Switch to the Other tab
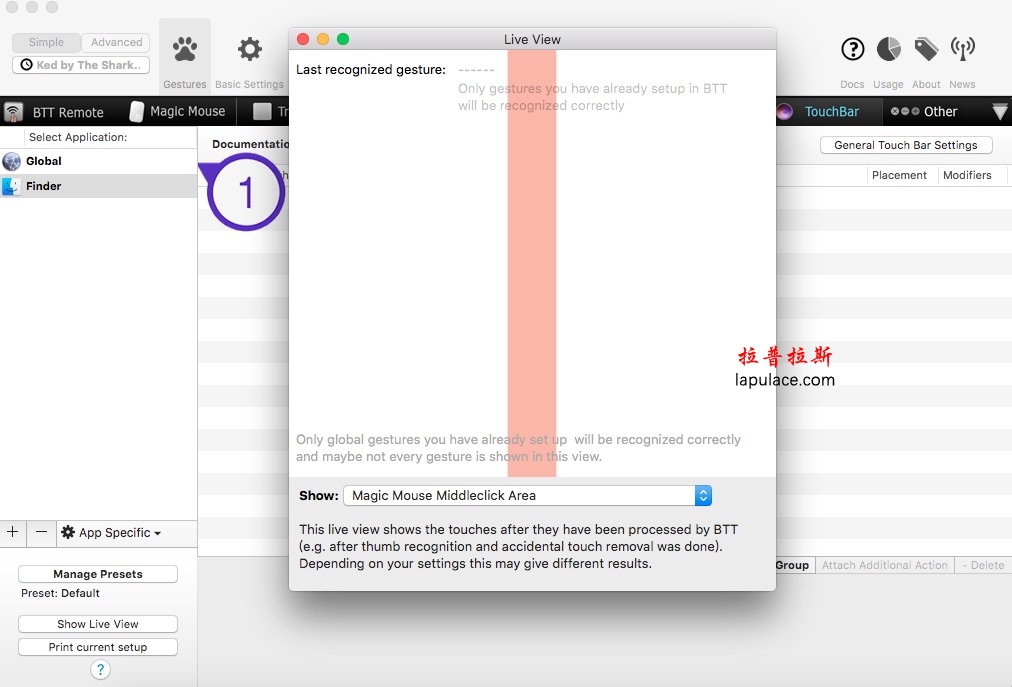Image resolution: width=1012 pixels, height=687 pixels. (924, 112)
